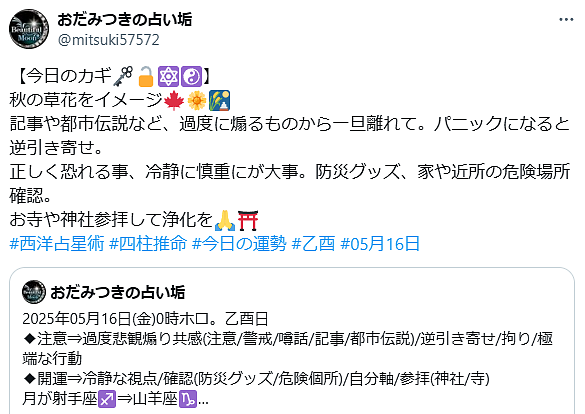Click the moon-viewing ceremony emoji
Screen dimensions: 585x414
tap(219, 100)
